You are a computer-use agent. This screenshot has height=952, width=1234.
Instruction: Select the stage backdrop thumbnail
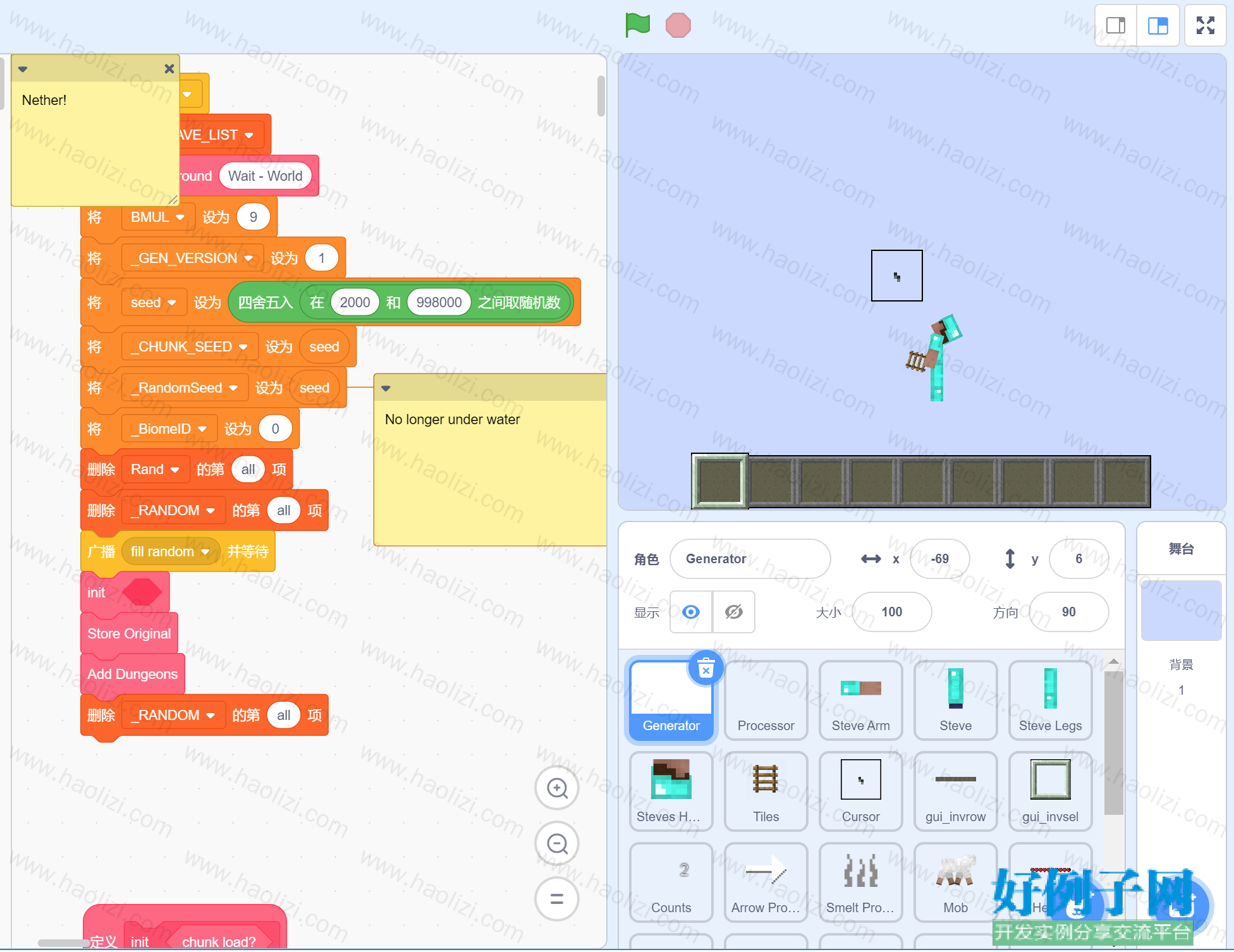[x=1181, y=611]
